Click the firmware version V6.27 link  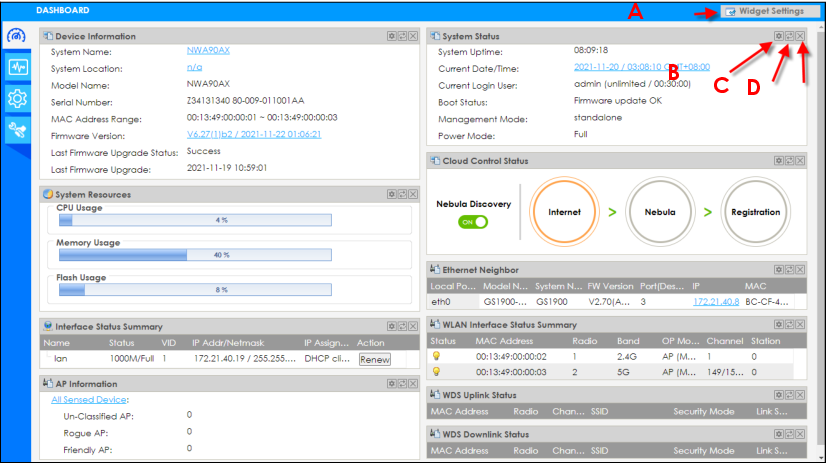[253, 133]
